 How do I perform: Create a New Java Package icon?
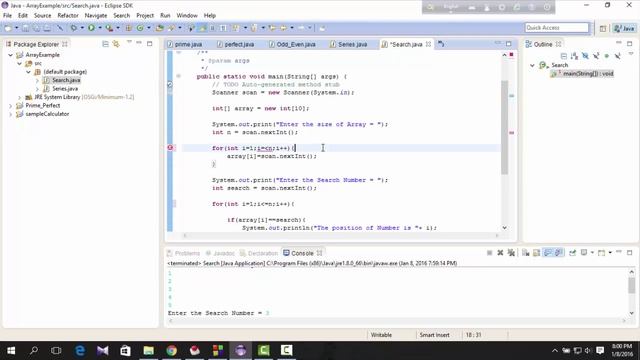(x=129, y=28)
